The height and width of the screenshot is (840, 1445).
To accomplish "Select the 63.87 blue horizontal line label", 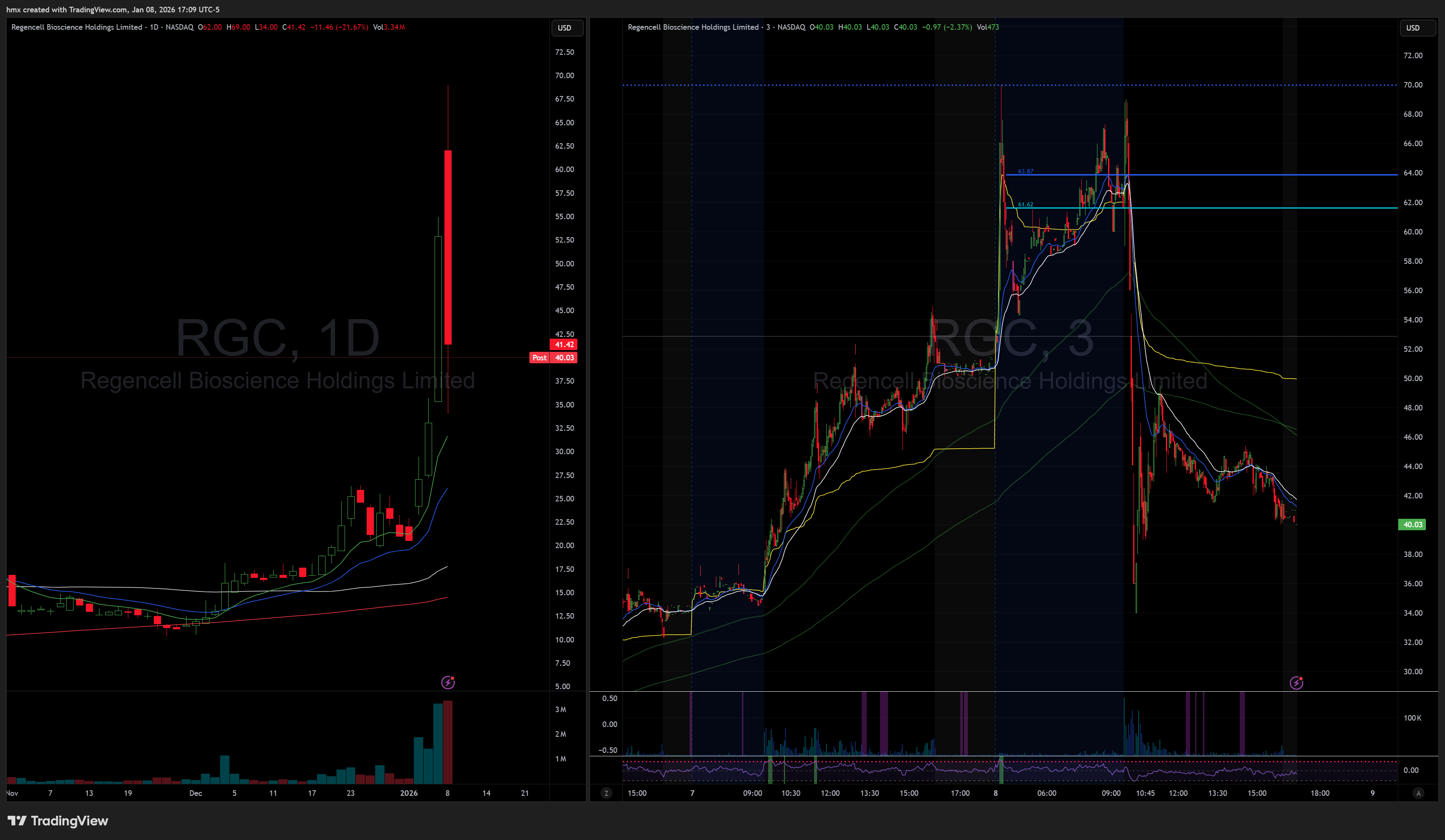I will coord(1025,171).
